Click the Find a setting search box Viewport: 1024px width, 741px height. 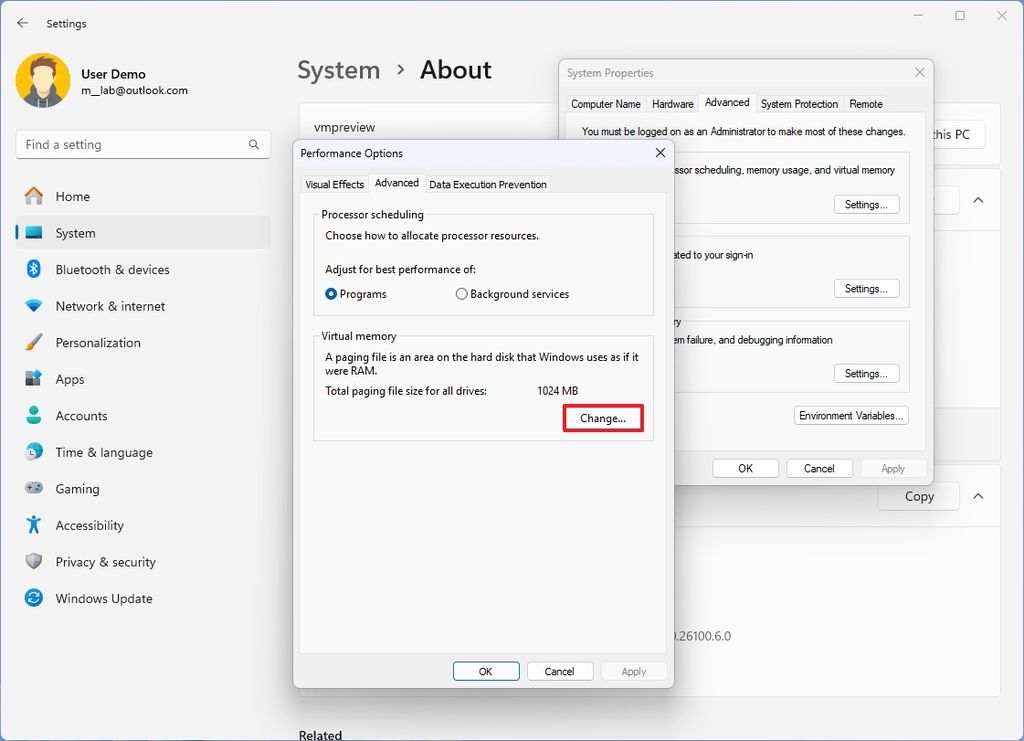[x=143, y=144]
